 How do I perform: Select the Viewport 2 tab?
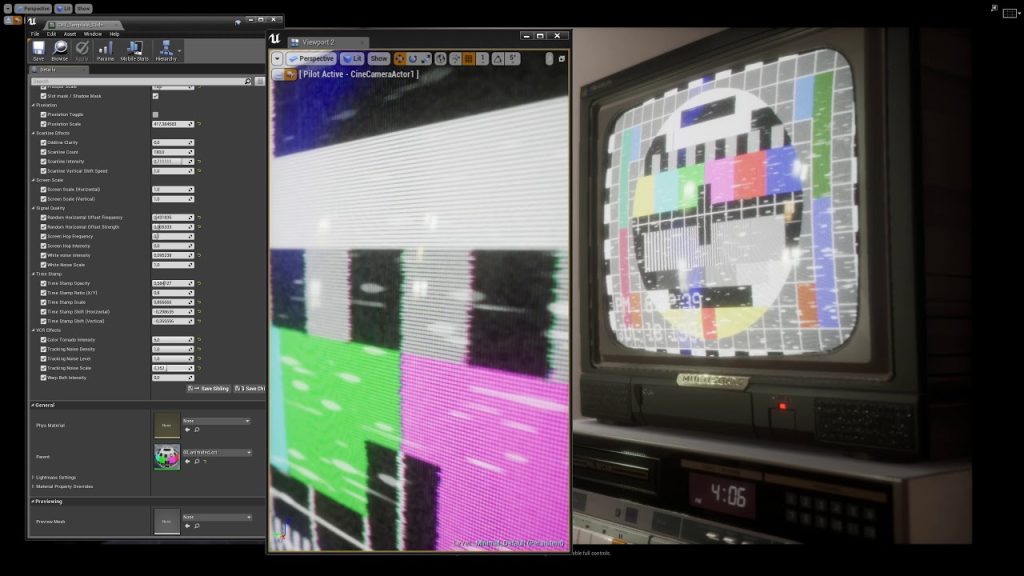tap(328, 42)
